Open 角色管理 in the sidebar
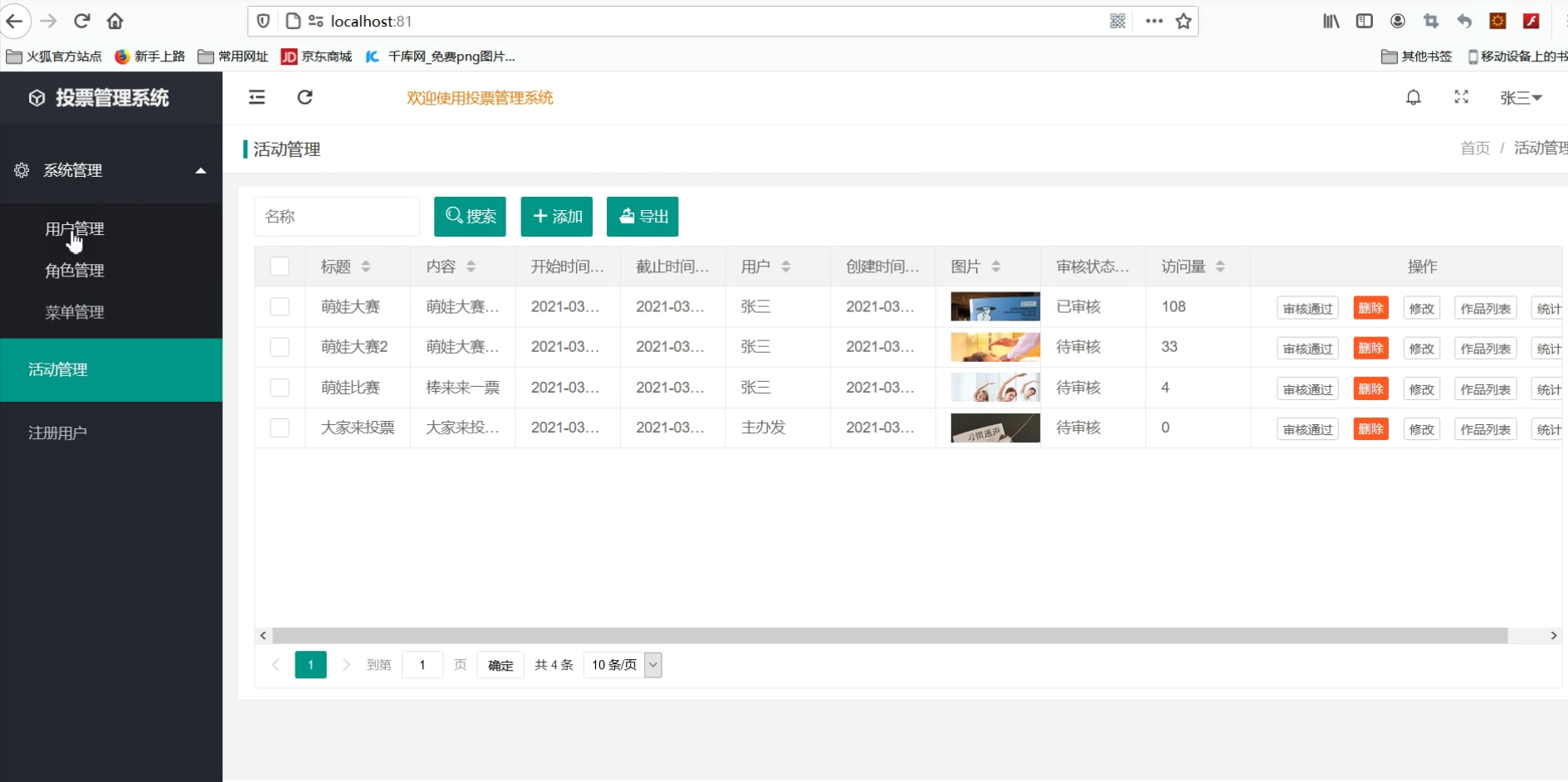Viewport: 1568px width, 782px height. pyautogui.click(x=75, y=271)
